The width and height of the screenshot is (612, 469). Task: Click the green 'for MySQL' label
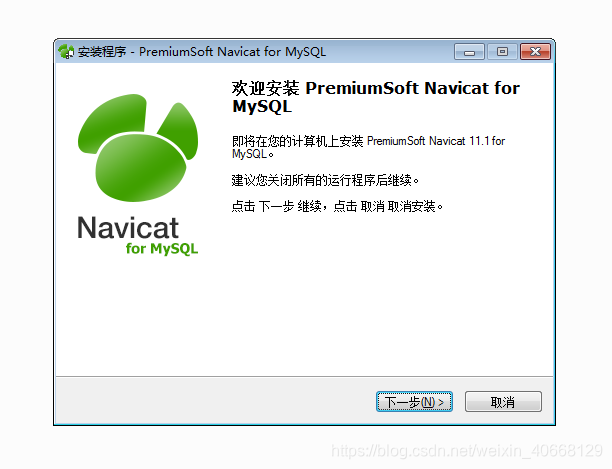coord(162,249)
